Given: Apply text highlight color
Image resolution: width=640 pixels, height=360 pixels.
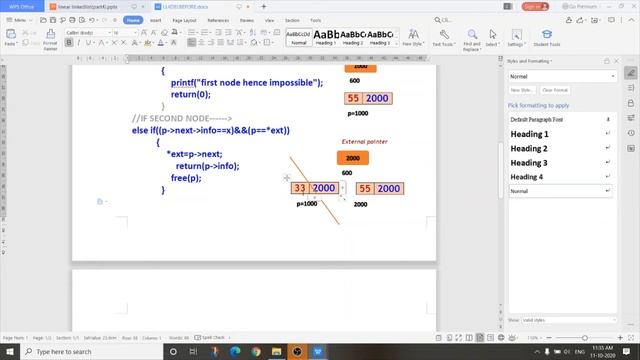Looking at the screenshot, I should 148,42.
